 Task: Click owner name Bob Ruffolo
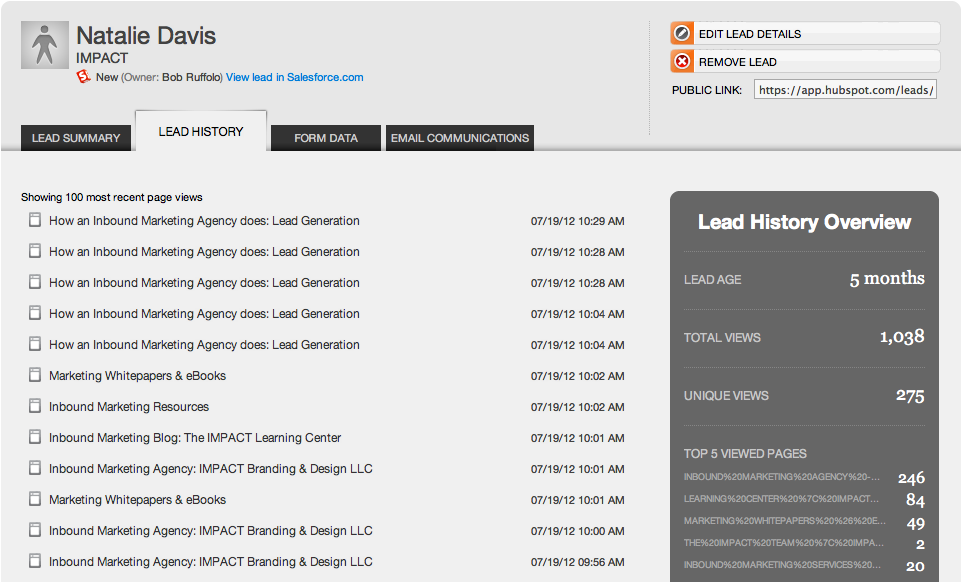pos(191,77)
